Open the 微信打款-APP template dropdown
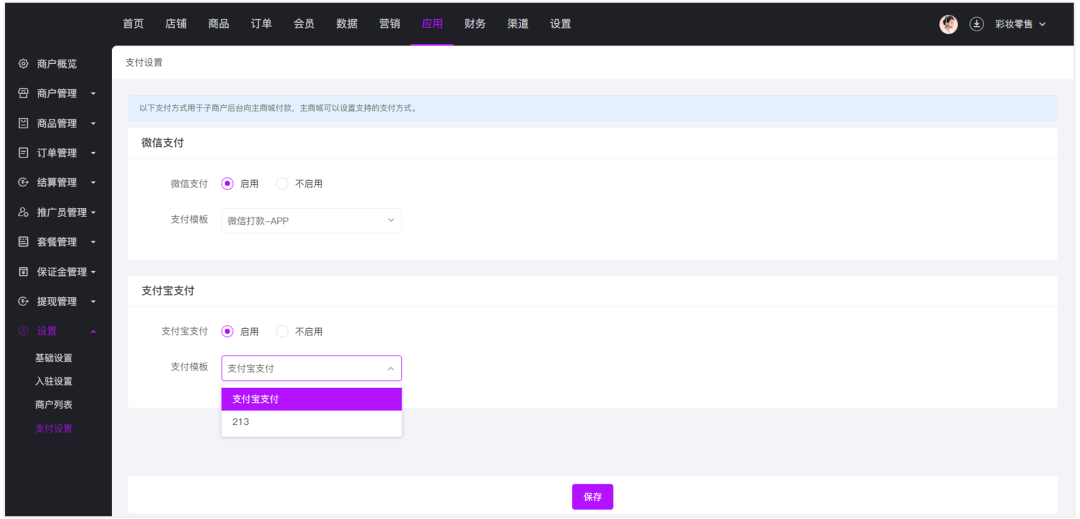 coord(311,221)
